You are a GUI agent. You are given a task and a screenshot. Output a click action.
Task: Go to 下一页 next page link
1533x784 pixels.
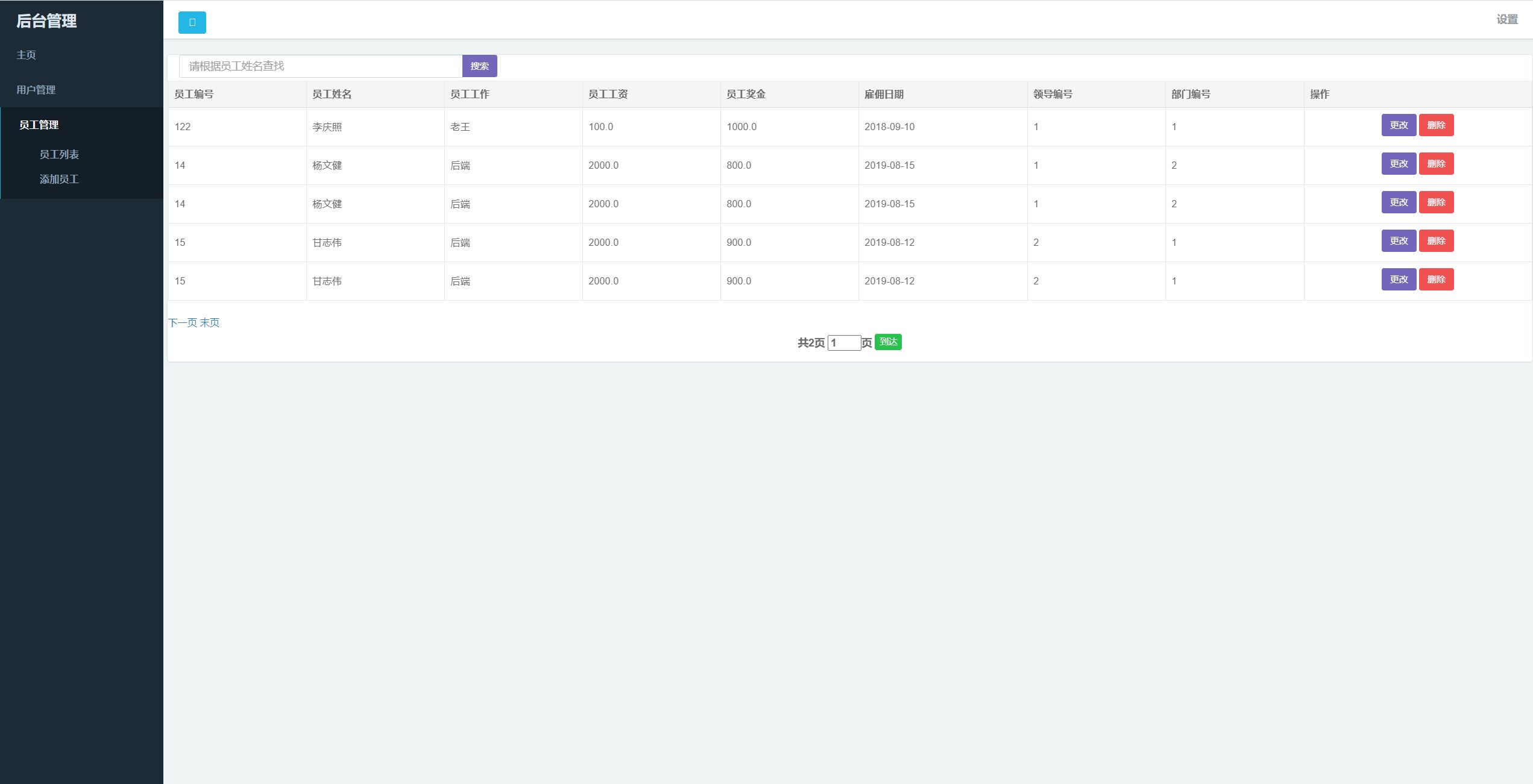click(182, 323)
